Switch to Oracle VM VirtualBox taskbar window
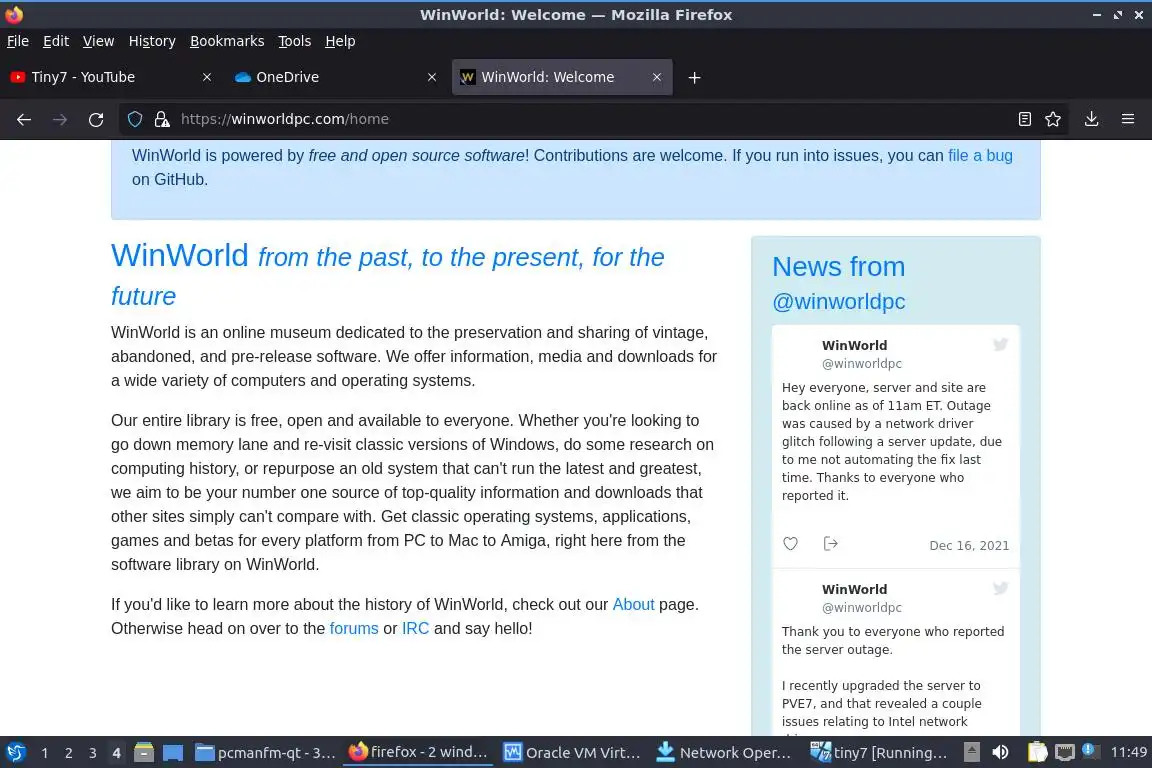 coord(572,753)
